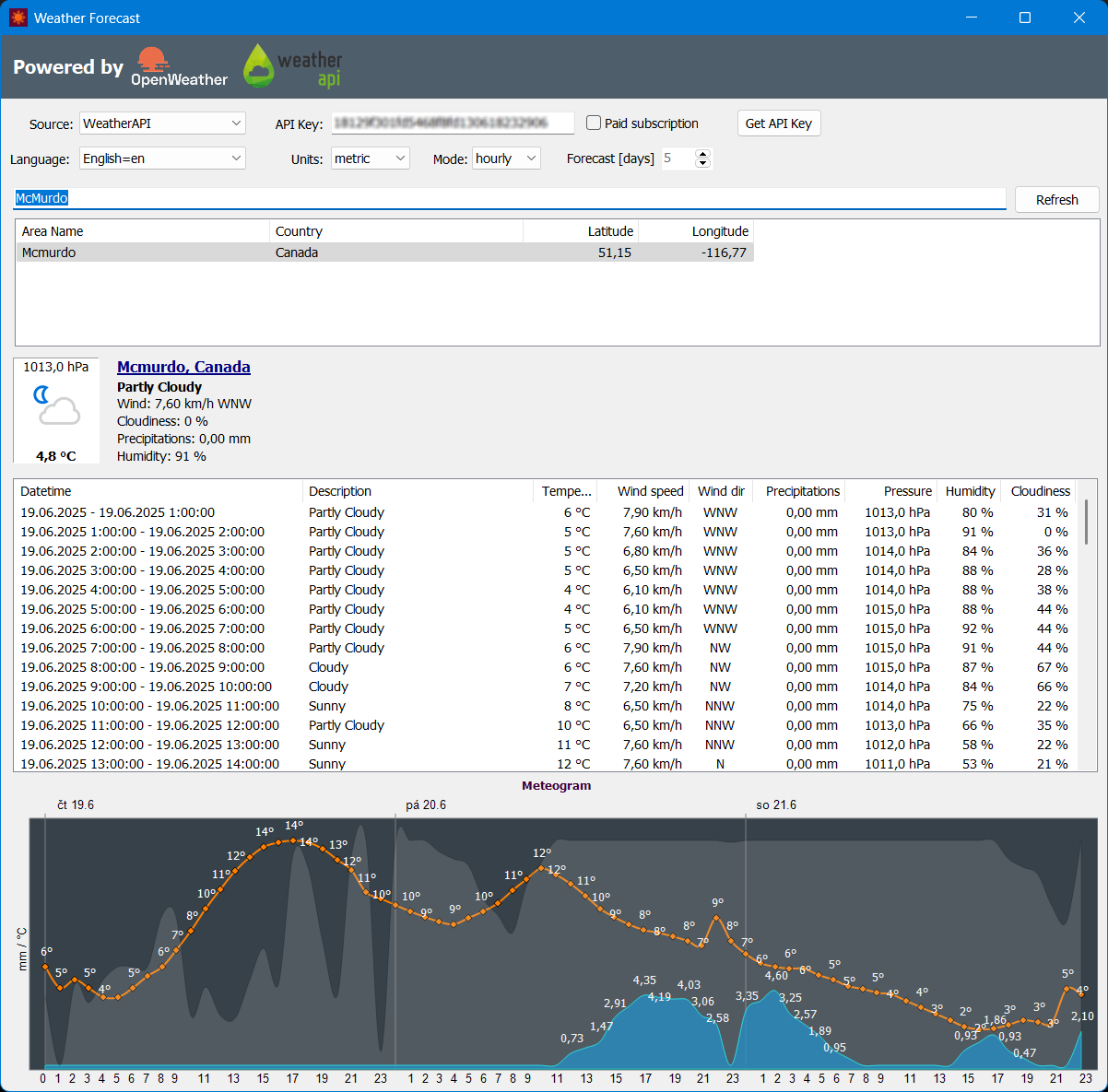Image resolution: width=1108 pixels, height=1092 pixels.
Task: Increase forecast days with up arrow
Action: [702, 154]
